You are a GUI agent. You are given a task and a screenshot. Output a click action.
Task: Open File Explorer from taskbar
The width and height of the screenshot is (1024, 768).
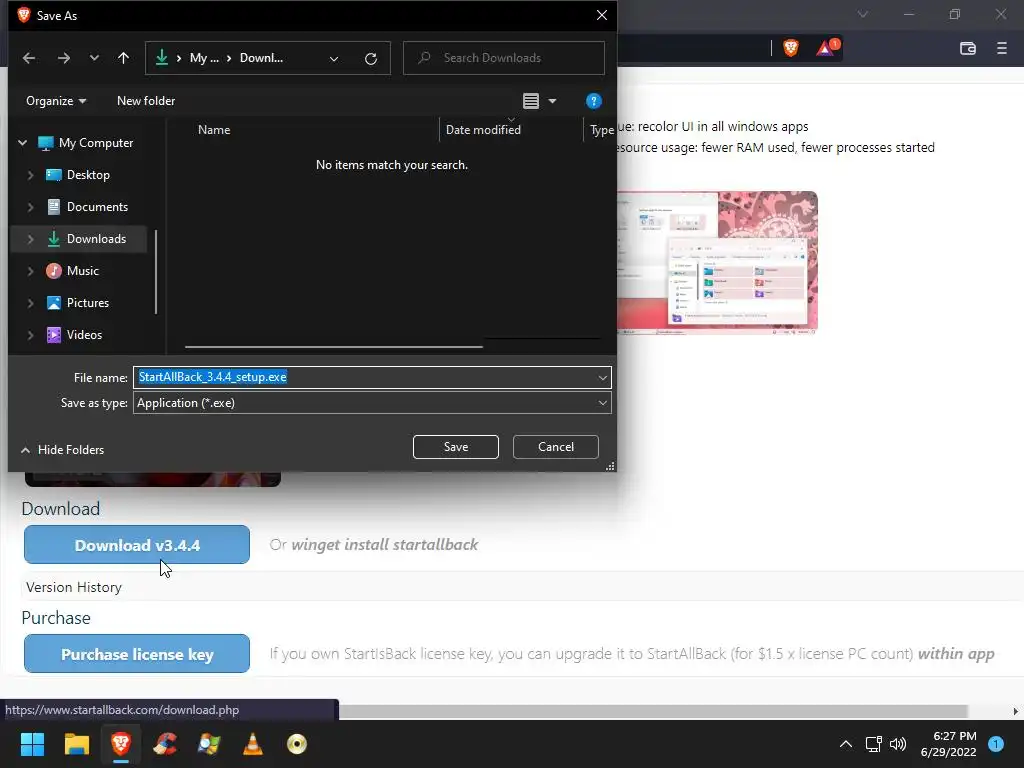coord(76,744)
